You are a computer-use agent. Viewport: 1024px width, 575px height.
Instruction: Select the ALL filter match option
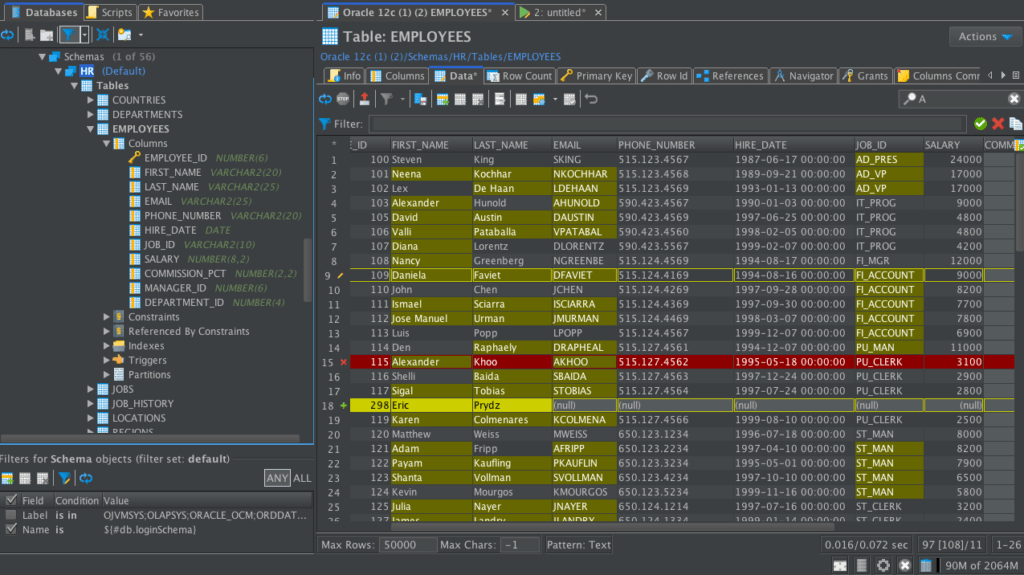(x=302, y=478)
